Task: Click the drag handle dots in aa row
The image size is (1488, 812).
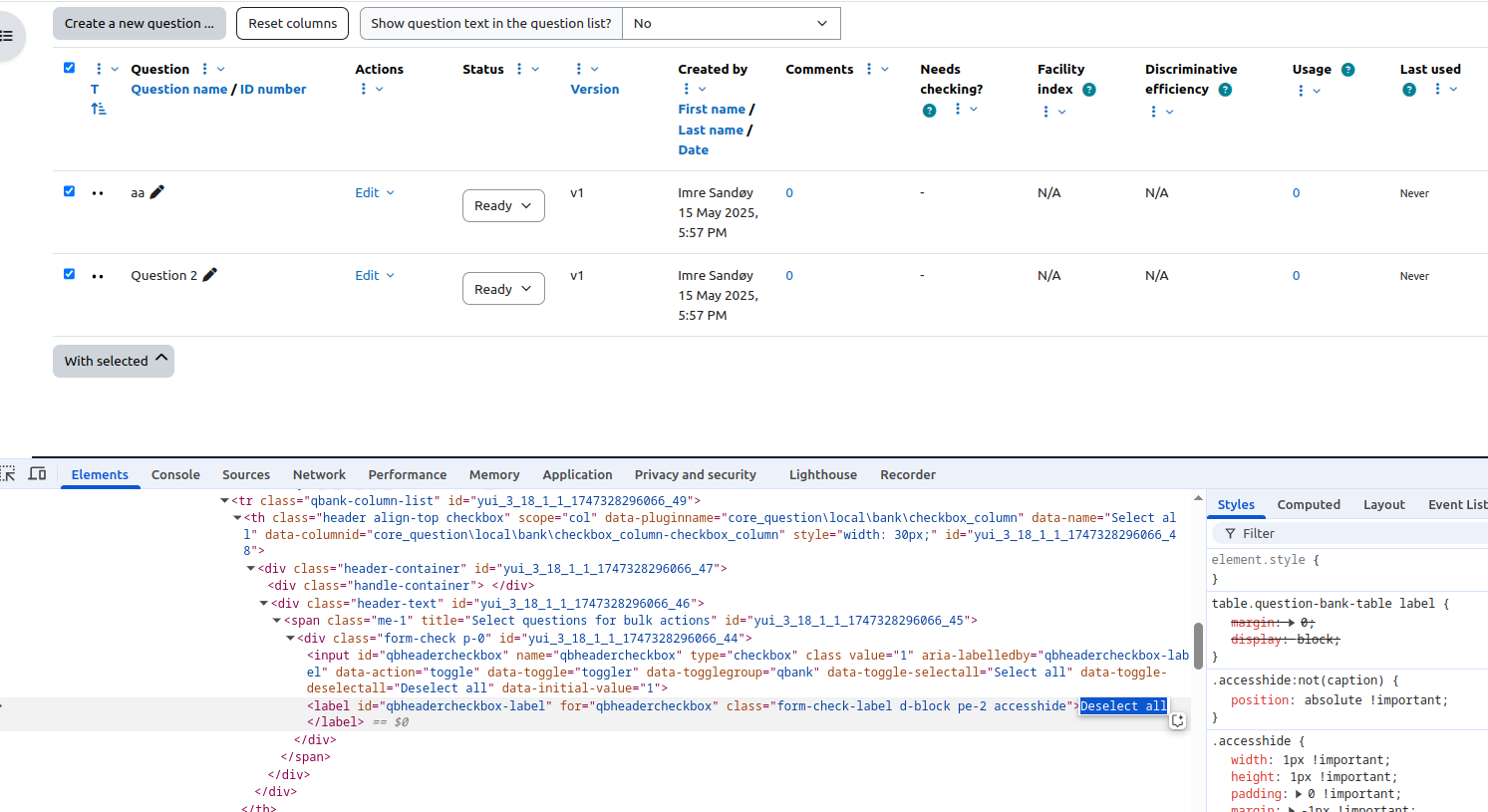Action: pos(98,193)
